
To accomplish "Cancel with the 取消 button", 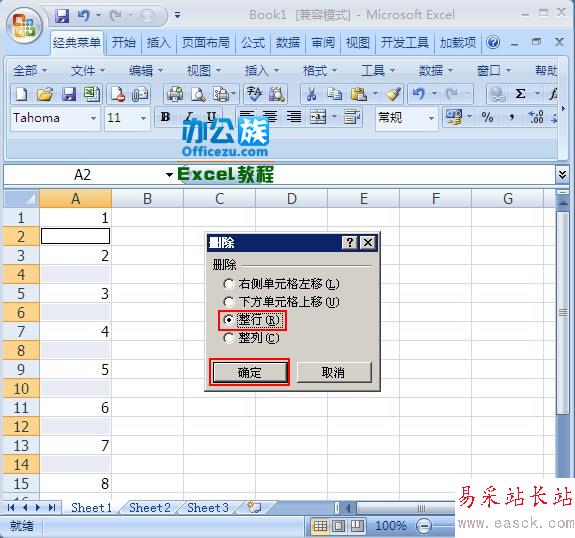I will tap(334, 372).
